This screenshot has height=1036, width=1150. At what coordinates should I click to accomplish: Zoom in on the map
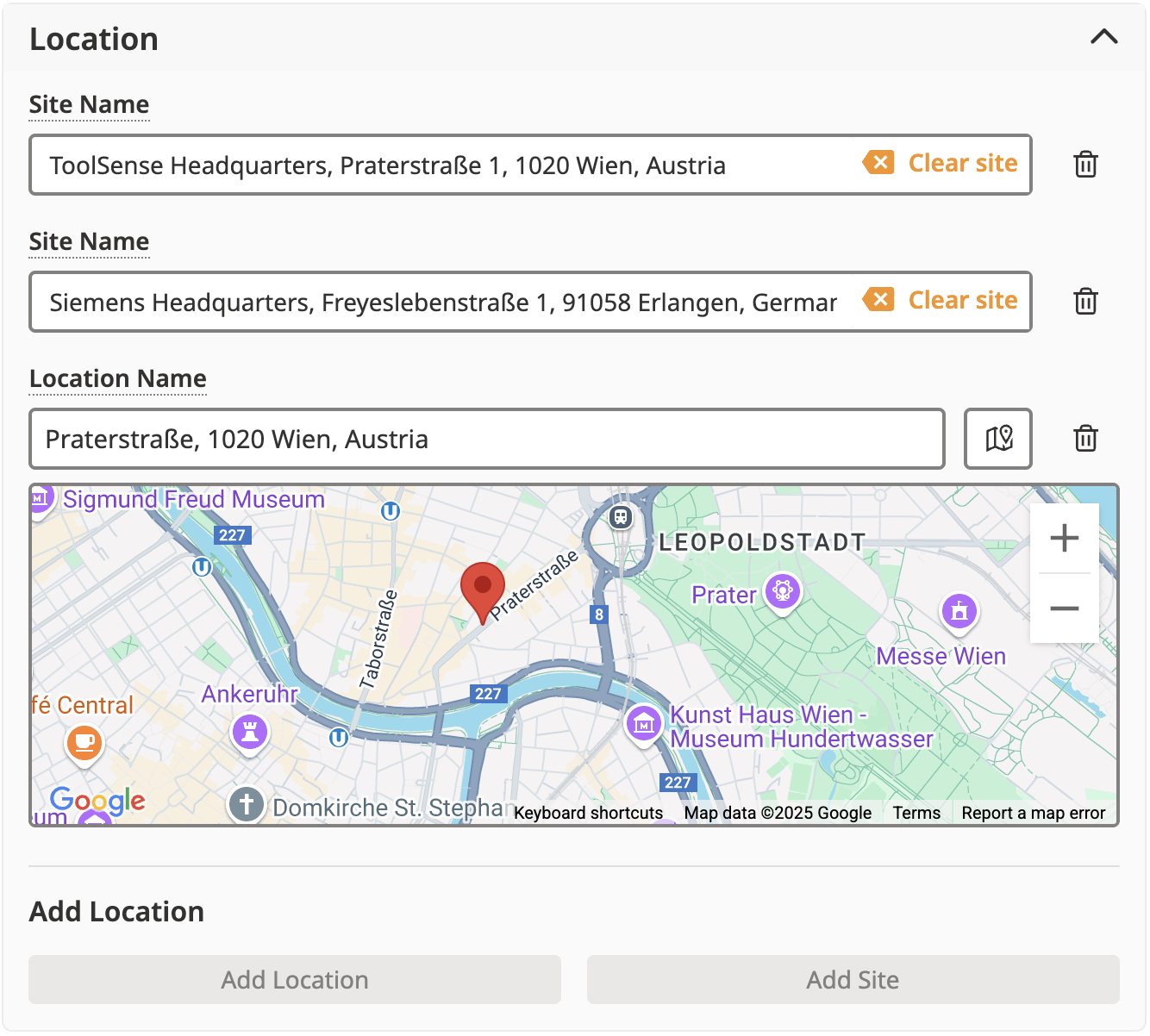click(x=1065, y=538)
